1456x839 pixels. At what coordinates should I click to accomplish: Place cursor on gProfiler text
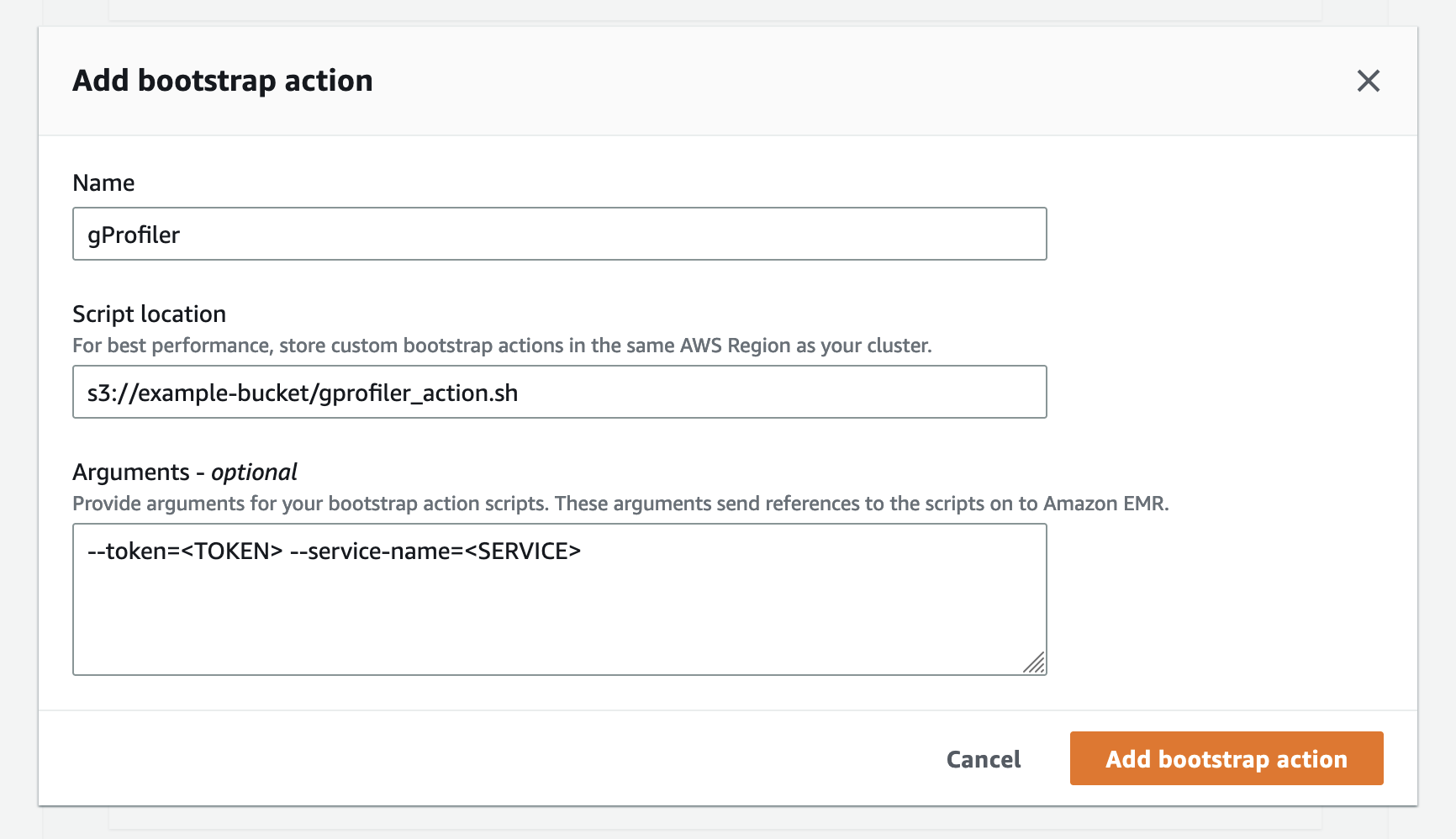coord(134,235)
